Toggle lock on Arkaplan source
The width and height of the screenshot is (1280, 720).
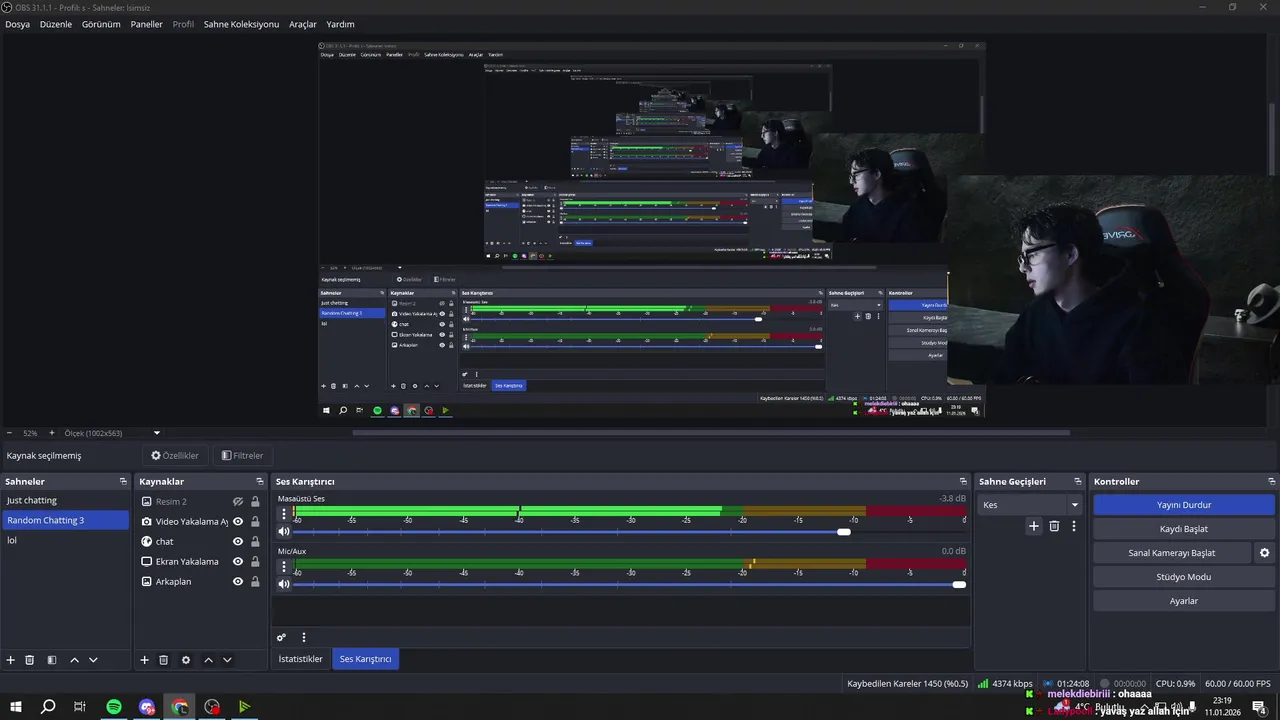(255, 582)
